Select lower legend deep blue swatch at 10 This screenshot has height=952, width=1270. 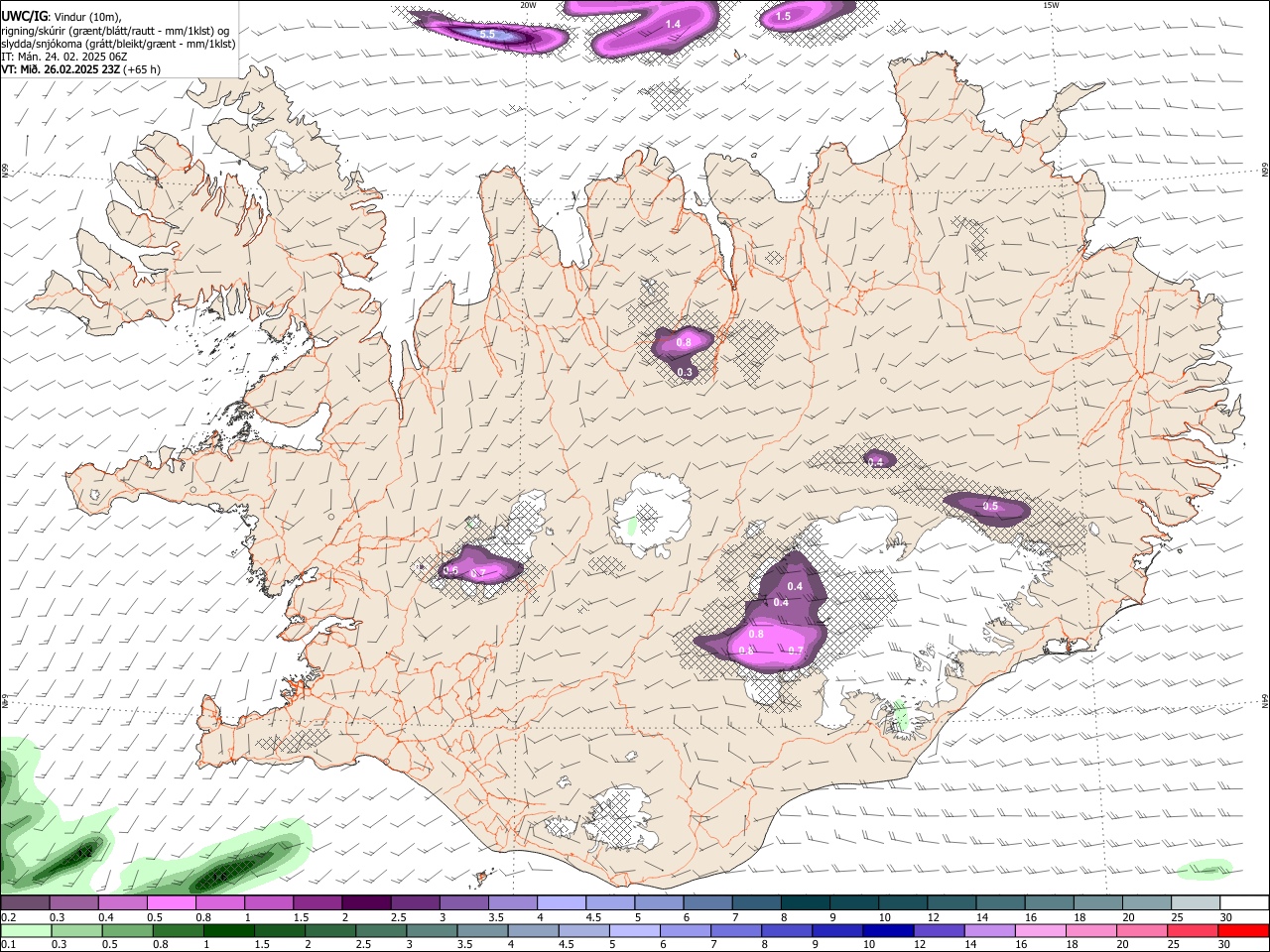click(889, 930)
